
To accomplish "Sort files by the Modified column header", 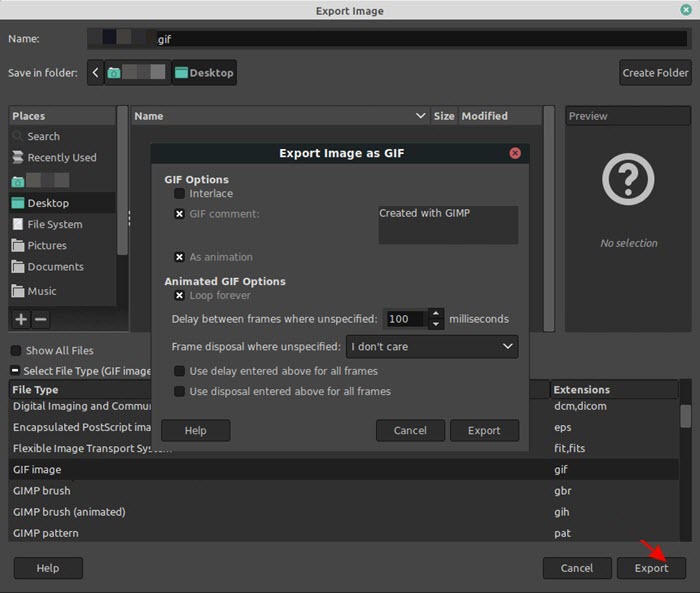I will pyautogui.click(x=499, y=116).
